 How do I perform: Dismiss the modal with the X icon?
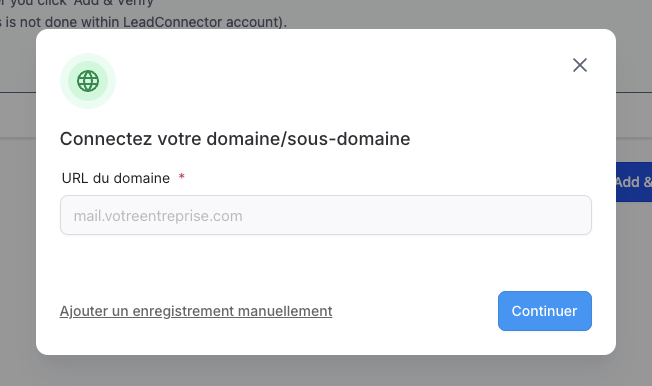click(580, 65)
